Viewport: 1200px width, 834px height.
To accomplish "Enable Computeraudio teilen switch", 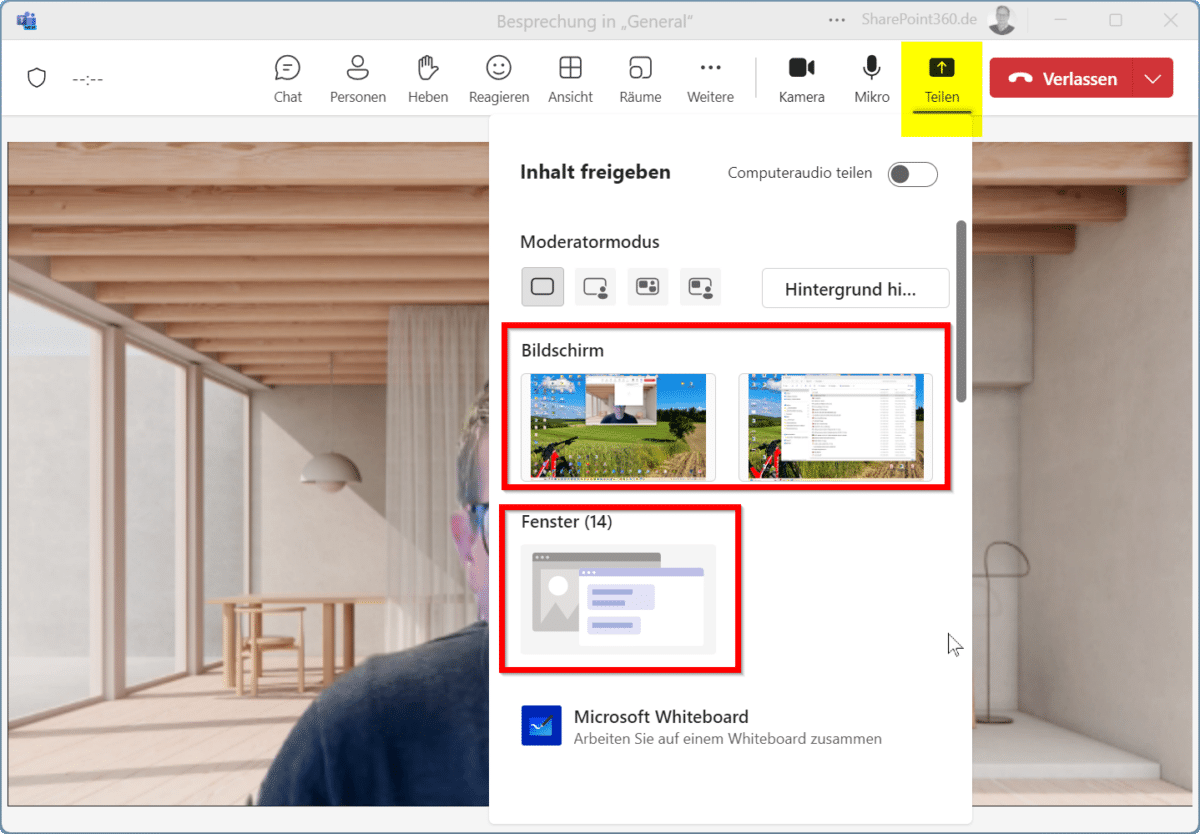I will coord(913,174).
